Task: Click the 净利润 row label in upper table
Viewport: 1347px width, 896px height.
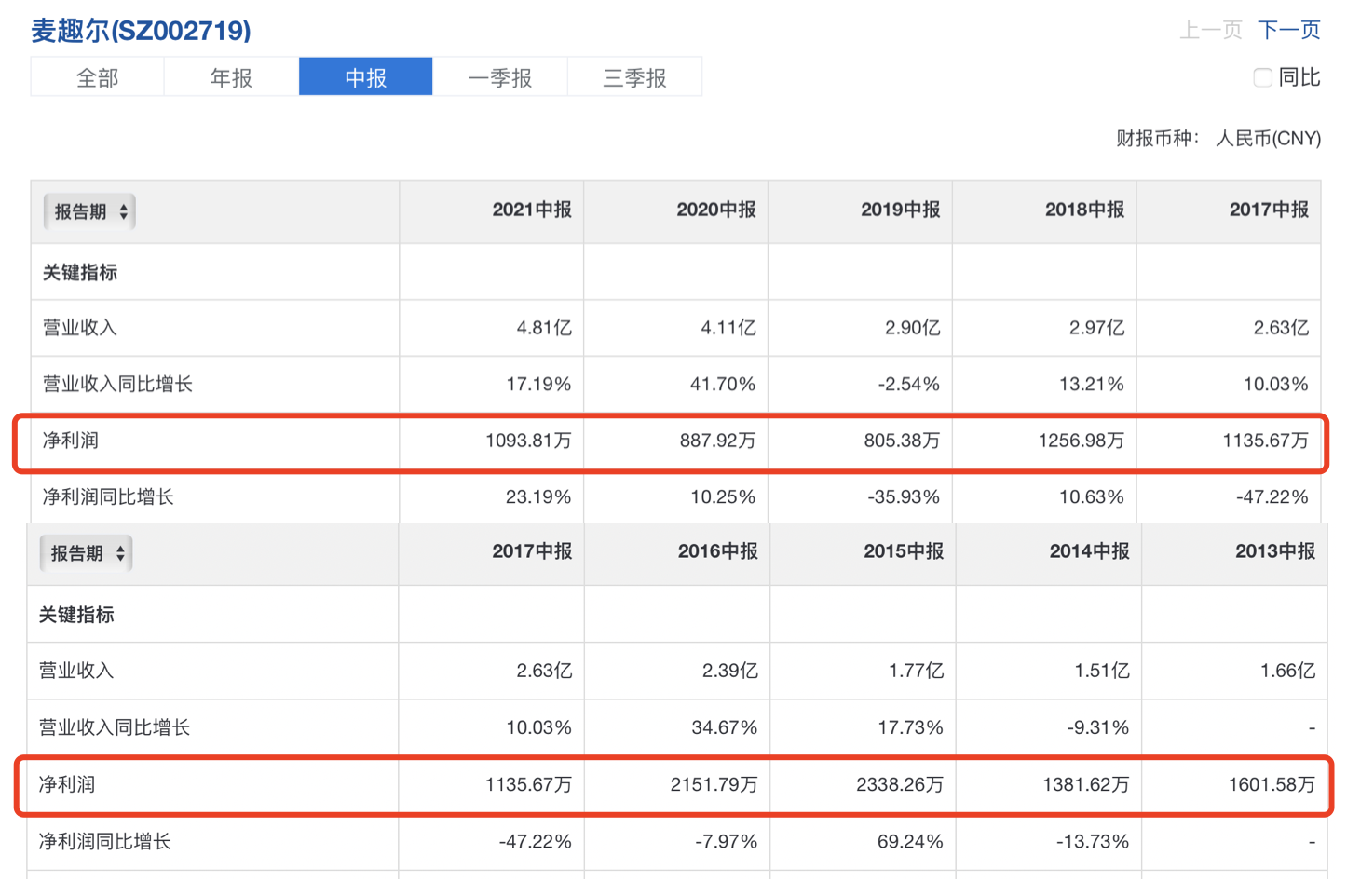Action: coord(71,441)
